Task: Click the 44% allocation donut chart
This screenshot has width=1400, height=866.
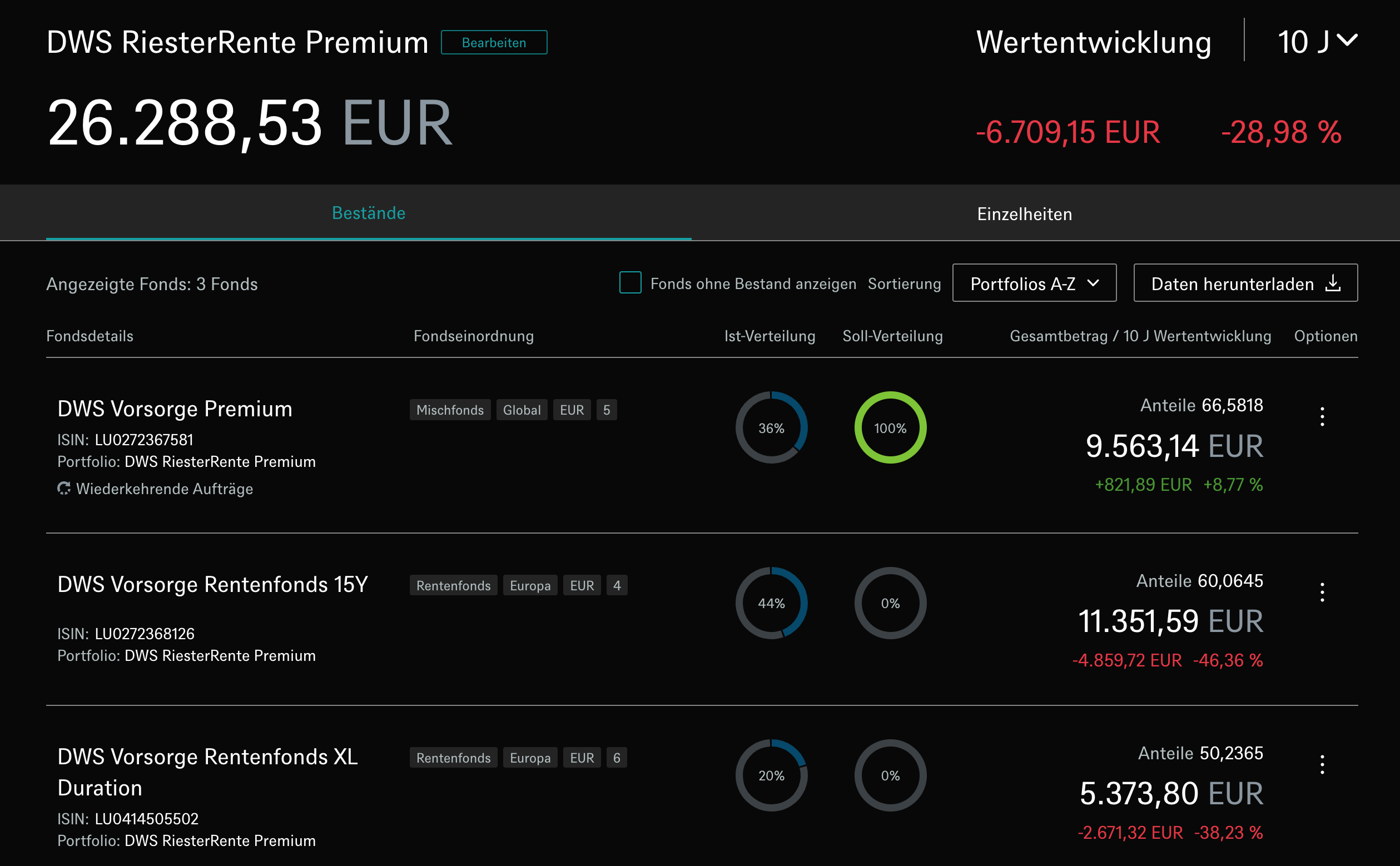Action: tap(771, 603)
